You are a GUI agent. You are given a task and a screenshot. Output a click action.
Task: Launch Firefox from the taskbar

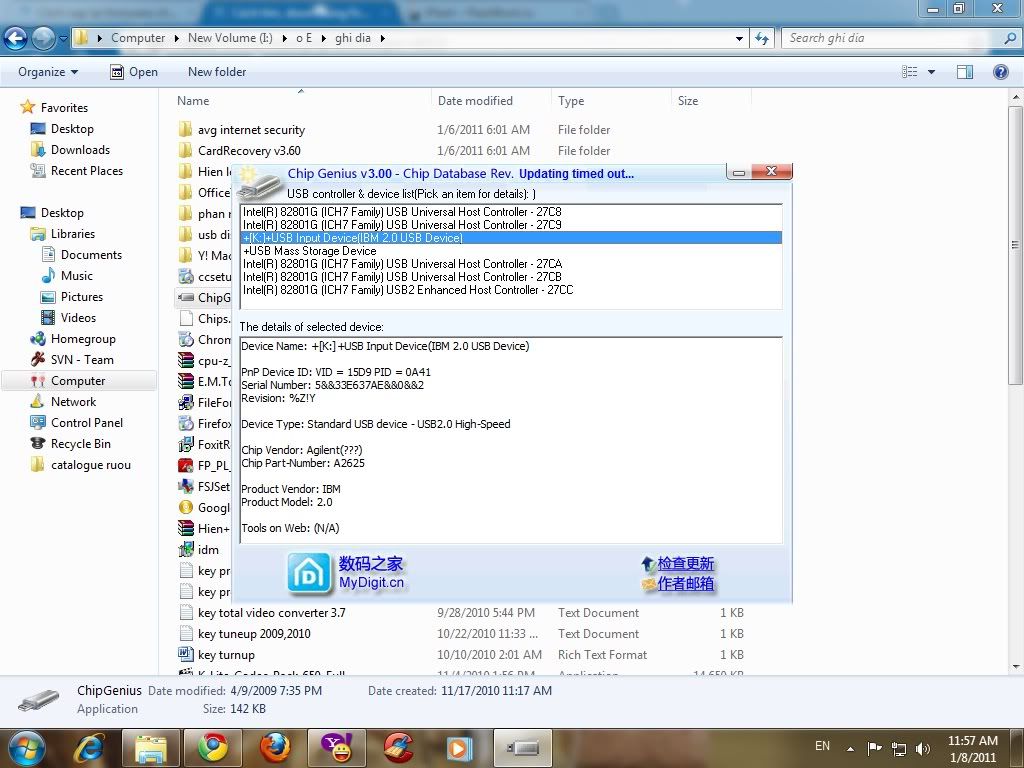point(274,748)
